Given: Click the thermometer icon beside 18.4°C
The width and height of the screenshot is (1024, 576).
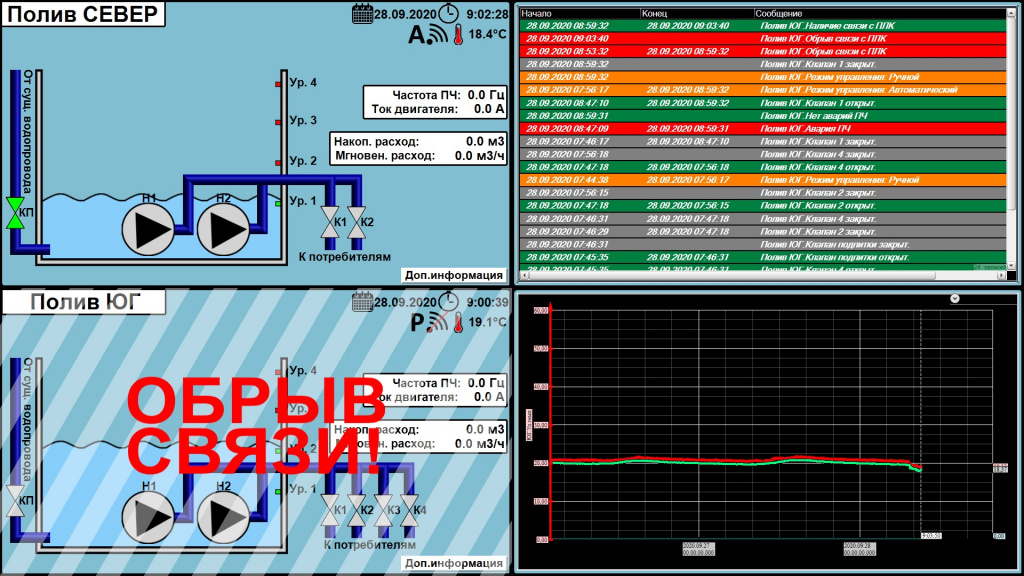Looking at the screenshot, I should (458, 34).
